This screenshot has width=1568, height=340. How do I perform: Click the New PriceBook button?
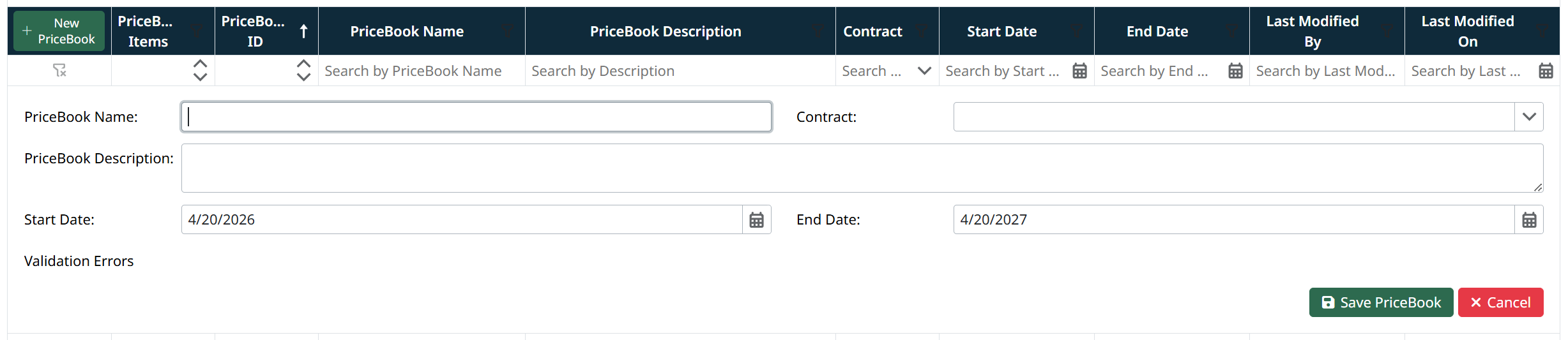pyautogui.click(x=59, y=31)
